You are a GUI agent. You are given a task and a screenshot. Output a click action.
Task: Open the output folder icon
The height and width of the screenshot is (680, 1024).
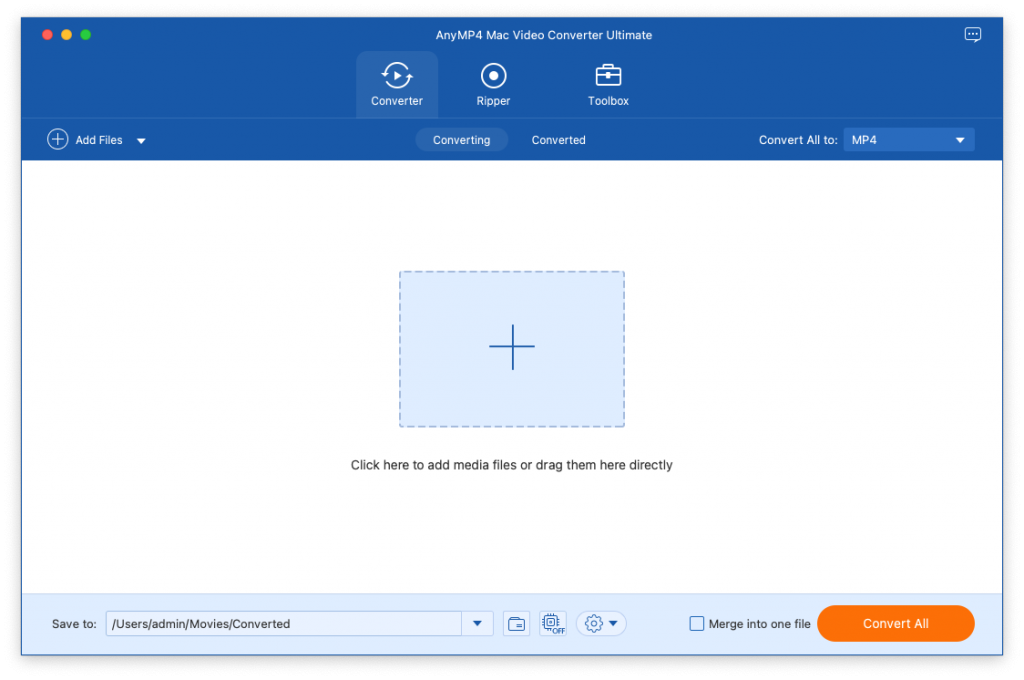coord(516,624)
